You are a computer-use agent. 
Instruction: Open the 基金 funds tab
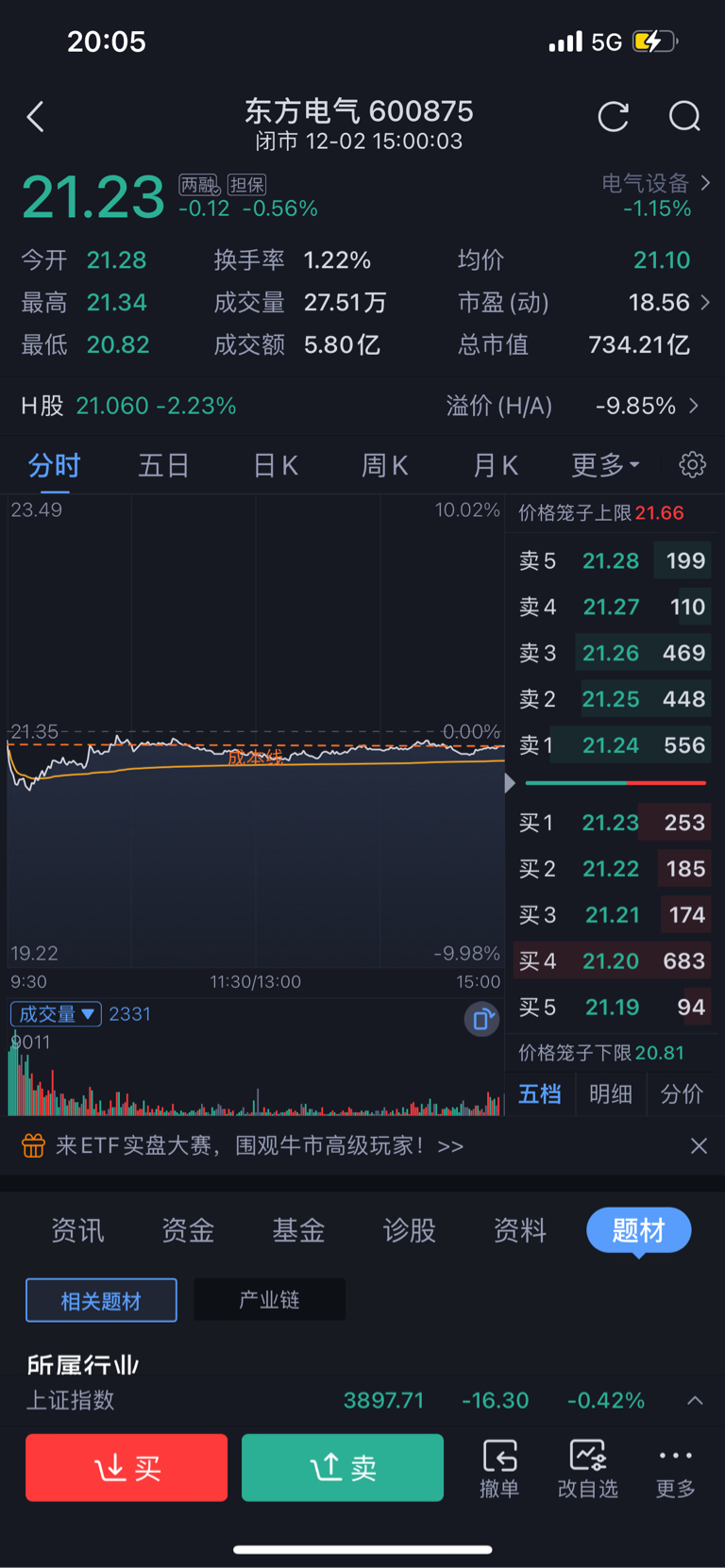tap(298, 1230)
